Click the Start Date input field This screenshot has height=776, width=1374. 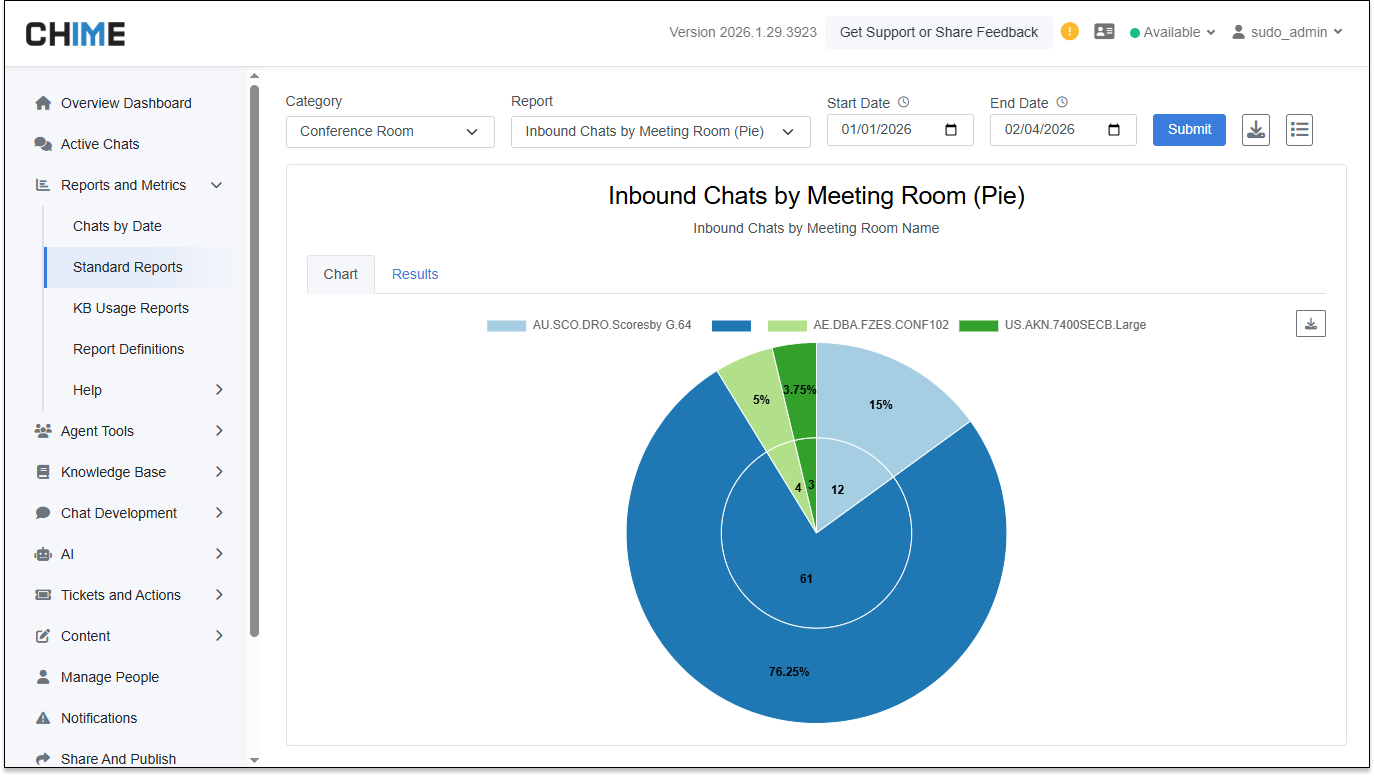(888, 129)
